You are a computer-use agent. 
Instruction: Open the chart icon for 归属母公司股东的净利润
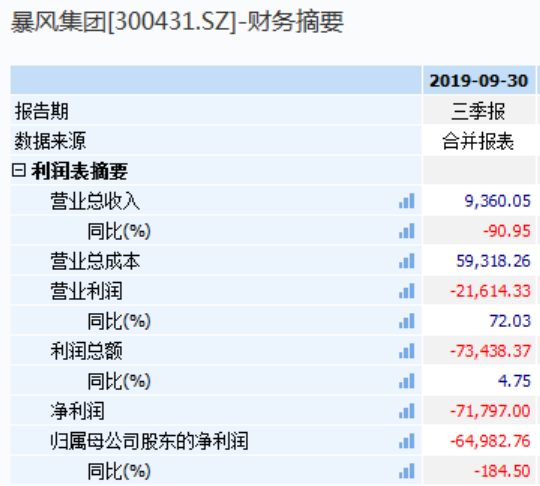(407, 441)
